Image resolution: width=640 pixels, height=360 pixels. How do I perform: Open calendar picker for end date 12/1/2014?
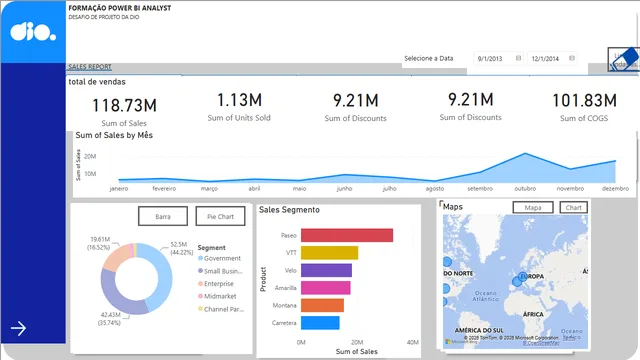(572, 58)
